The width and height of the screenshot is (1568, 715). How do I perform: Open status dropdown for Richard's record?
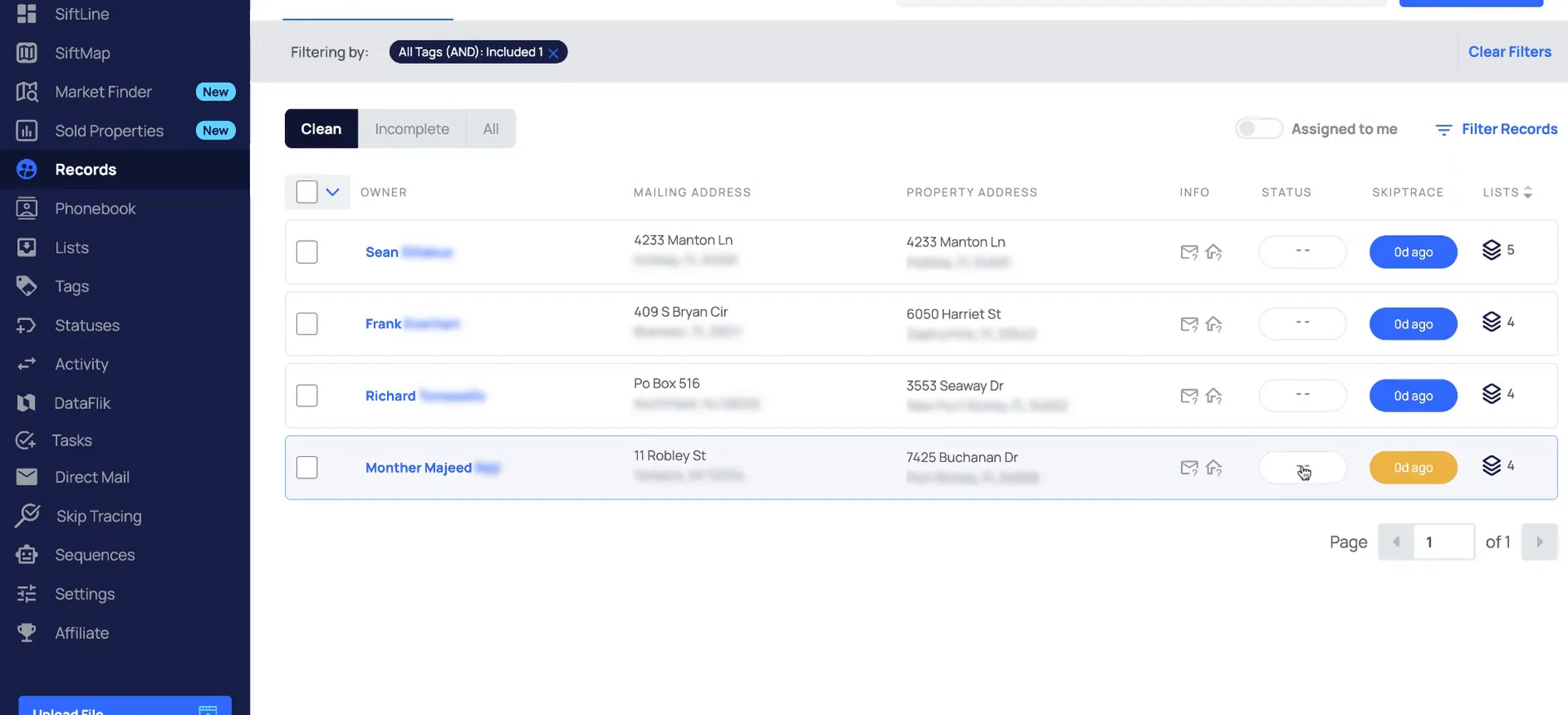tap(1303, 395)
